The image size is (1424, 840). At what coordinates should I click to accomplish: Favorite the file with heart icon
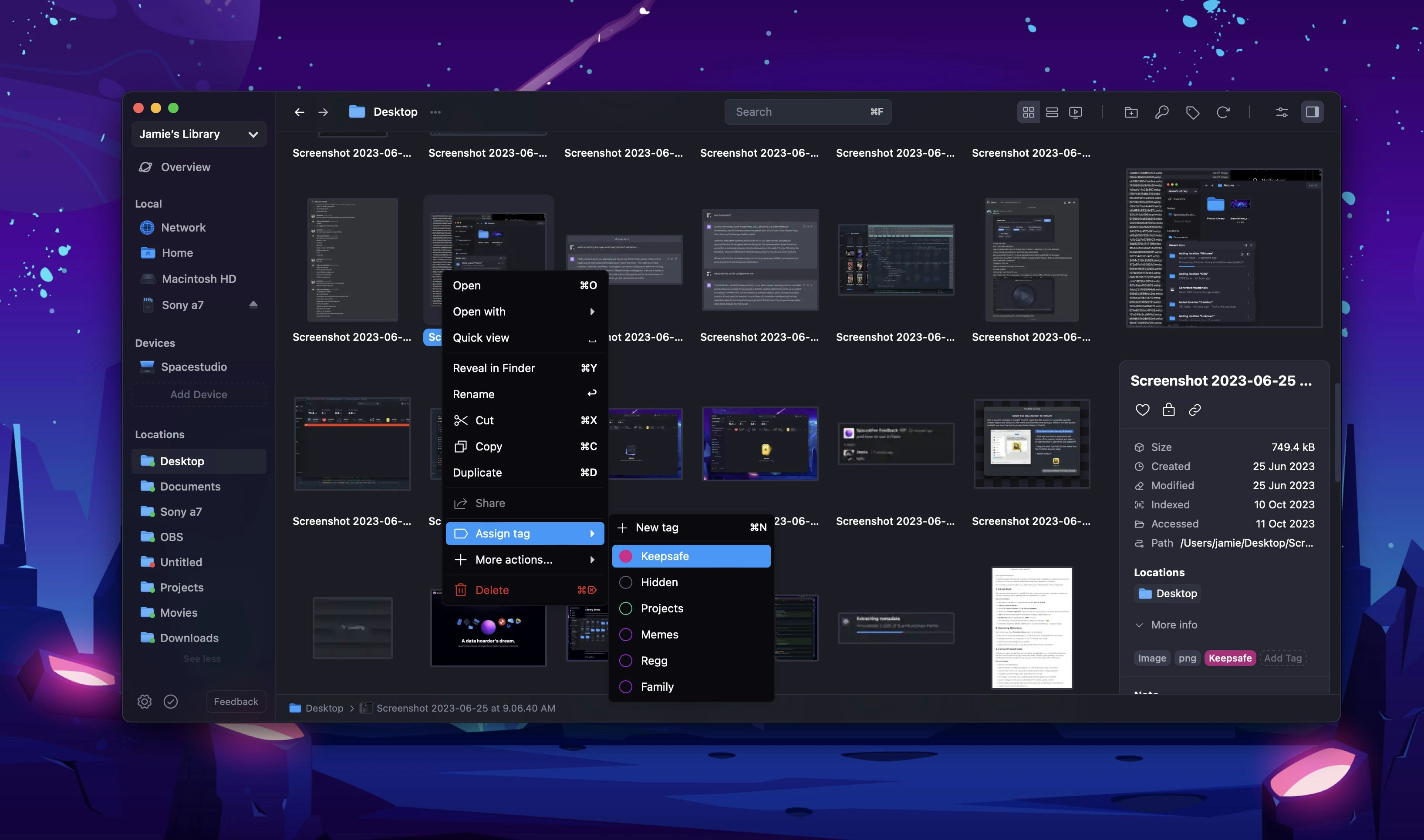click(1143, 410)
